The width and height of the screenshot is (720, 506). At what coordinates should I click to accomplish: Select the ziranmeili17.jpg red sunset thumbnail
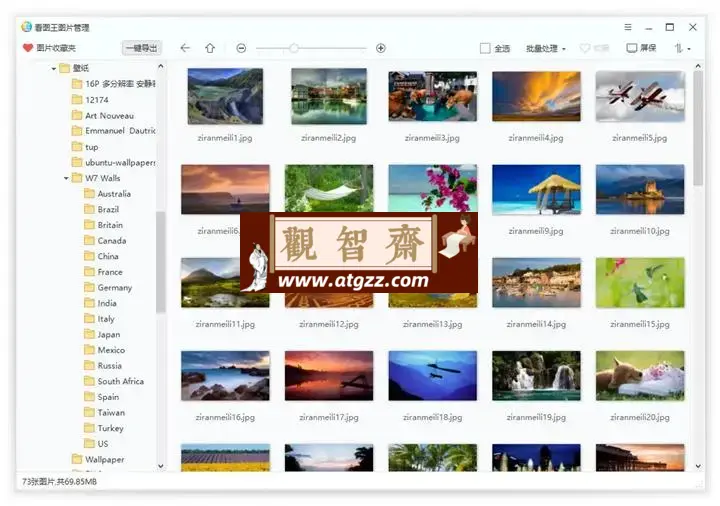[x=329, y=376]
